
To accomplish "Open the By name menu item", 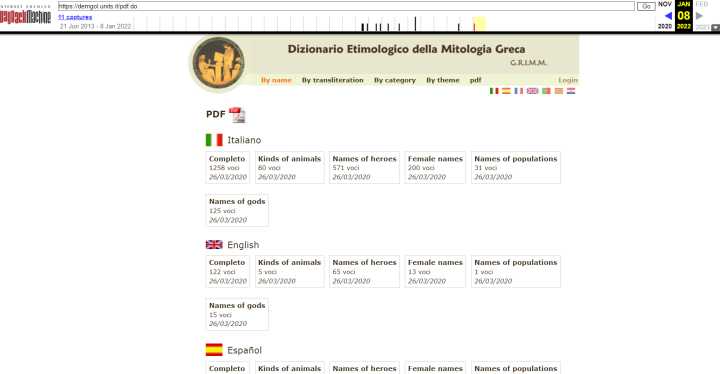I will (x=276, y=80).
